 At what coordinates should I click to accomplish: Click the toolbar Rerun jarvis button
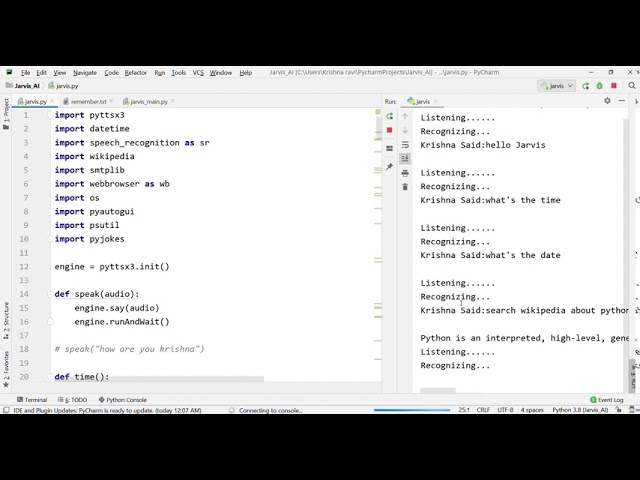(x=585, y=86)
